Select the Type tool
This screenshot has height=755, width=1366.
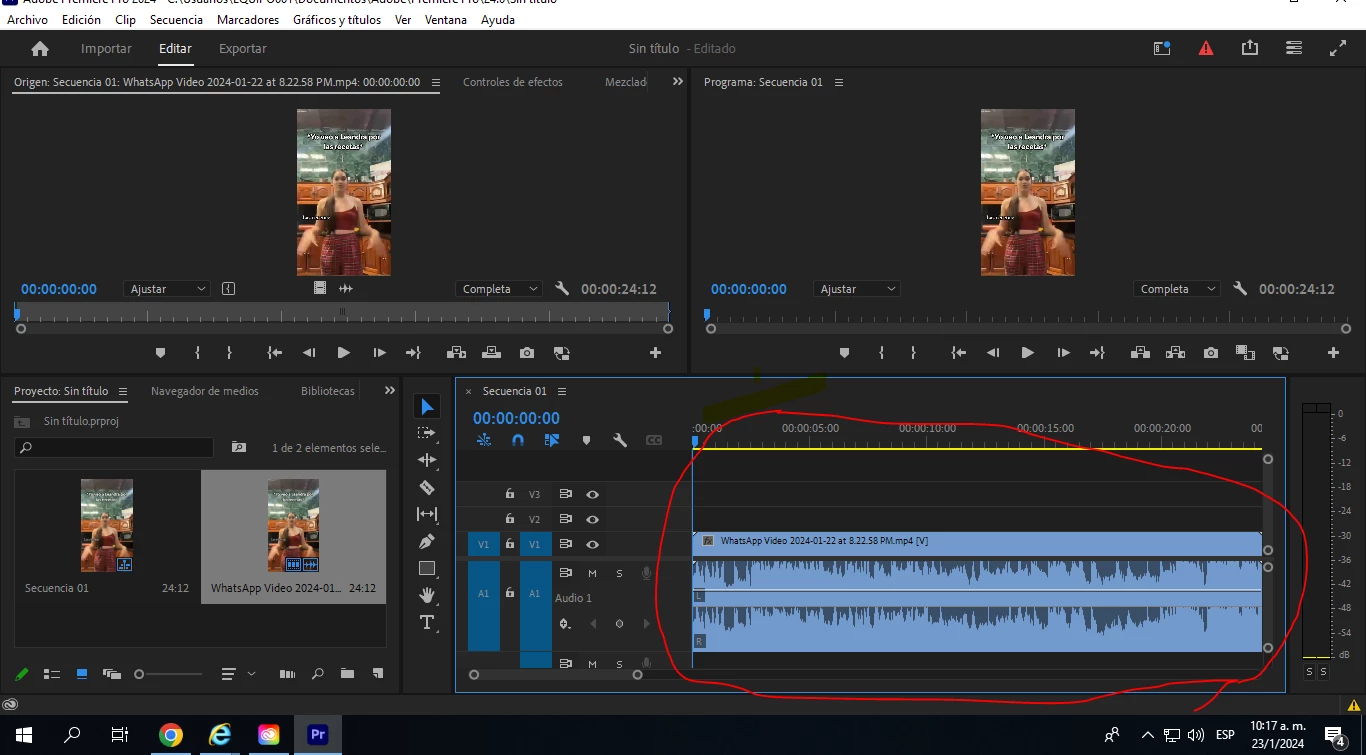click(x=427, y=622)
